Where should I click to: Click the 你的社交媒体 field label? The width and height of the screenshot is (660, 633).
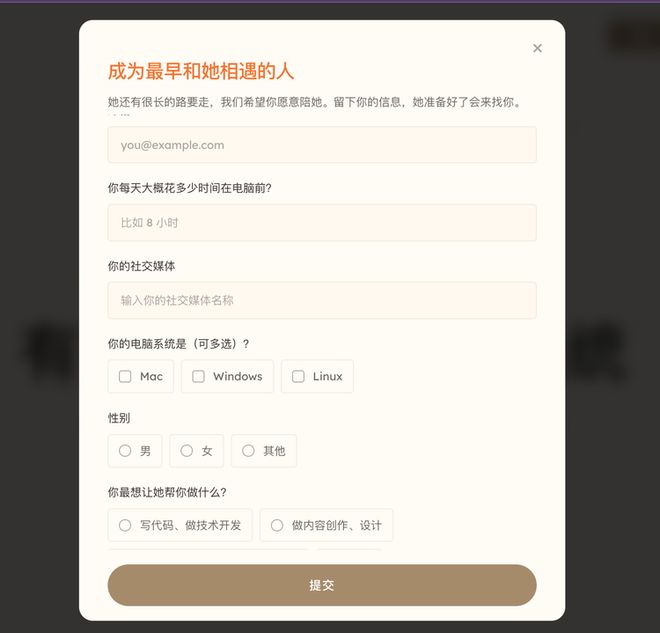tap(141, 266)
